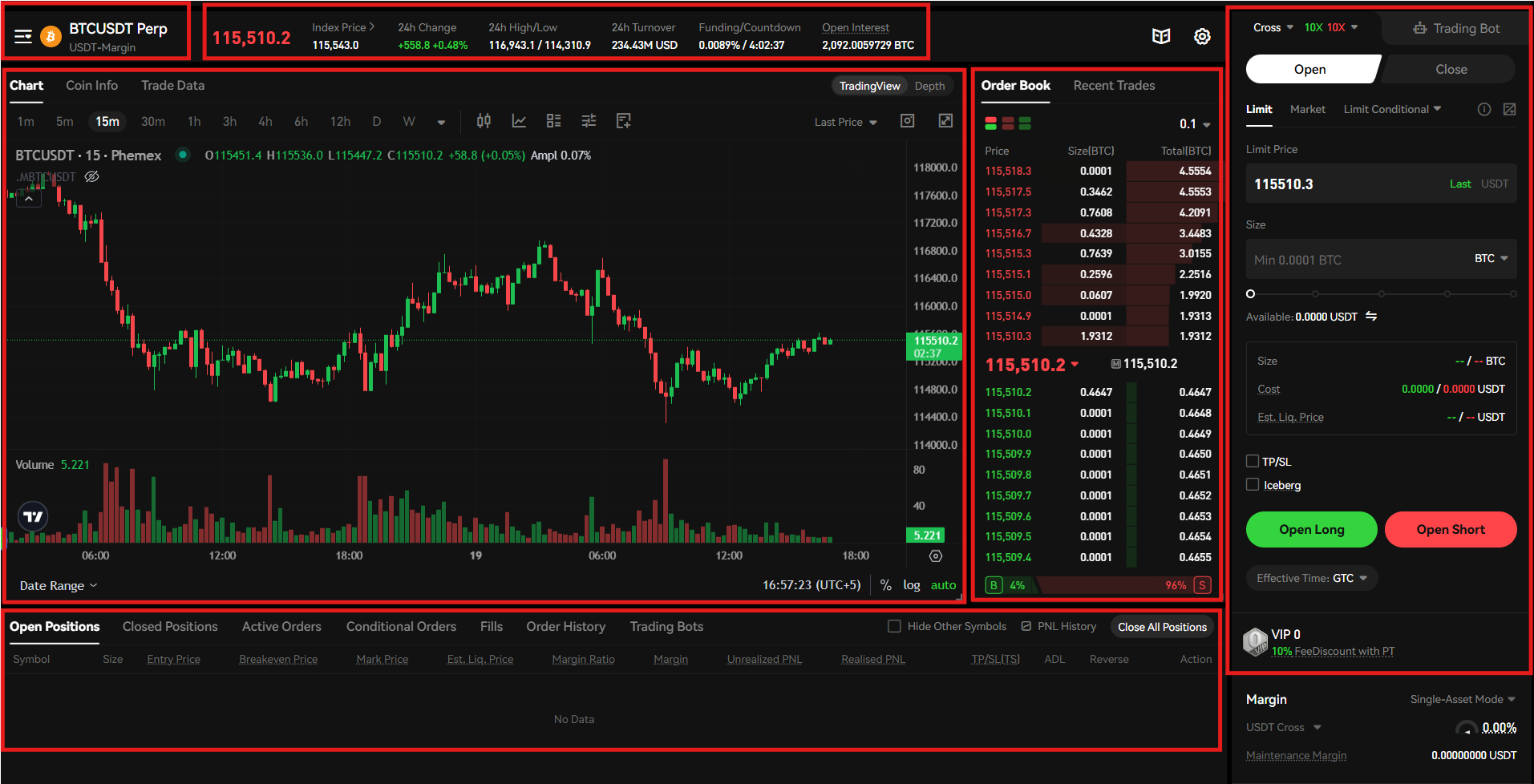Image resolution: width=1534 pixels, height=784 pixels.
Task: Click the Open Long button
Action: coord(1310,529)
